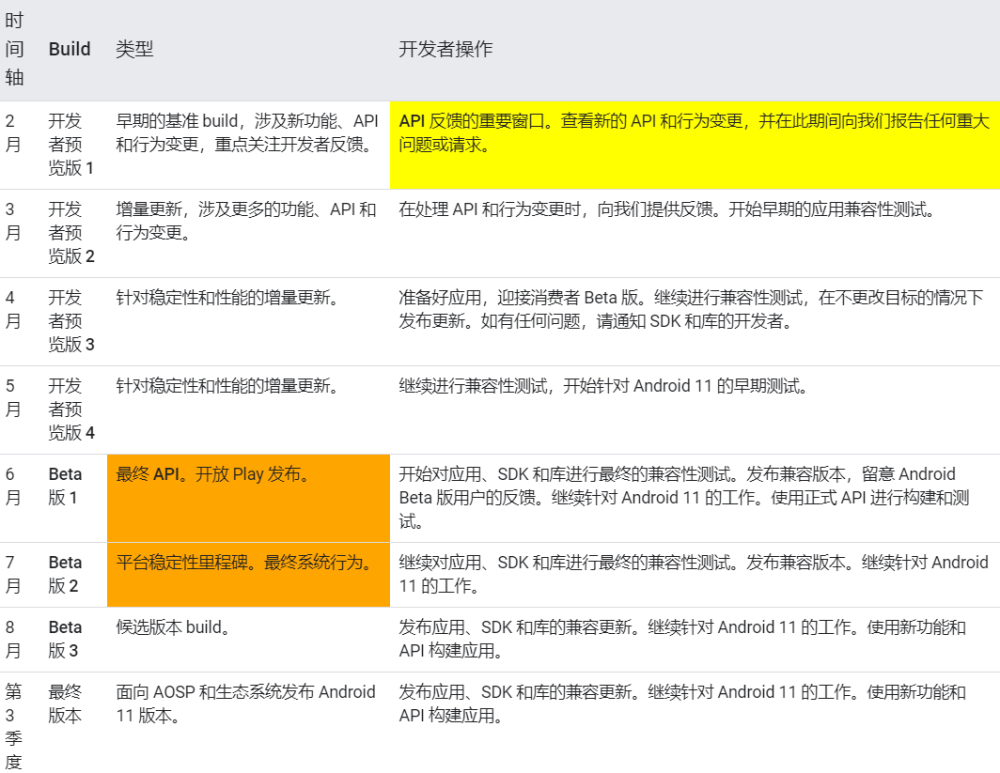Viewport: 1000px width, 773px height.
Task: Select the 开发者预览版 3 build cell
Action: click(71, 321)
